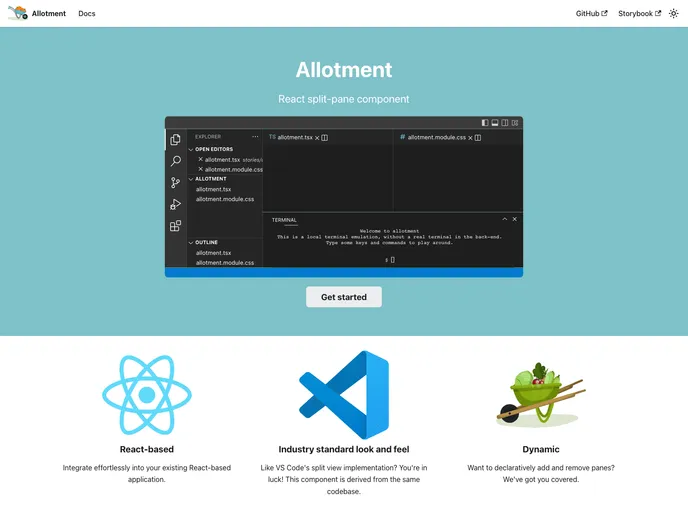Toggle bottom panel layout icon in title bar

click(x=495, y=123)
